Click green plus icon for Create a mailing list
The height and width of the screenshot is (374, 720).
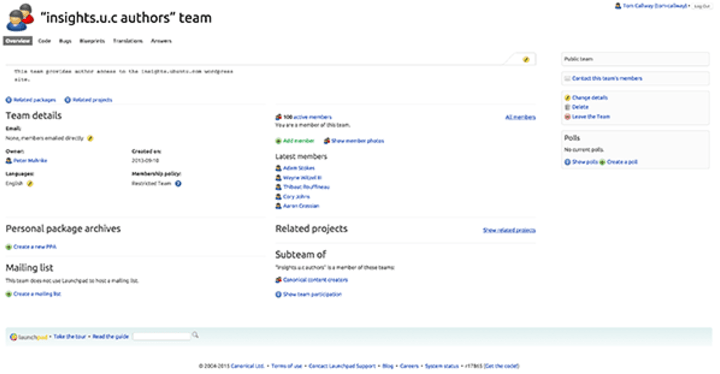click(9, 294)
